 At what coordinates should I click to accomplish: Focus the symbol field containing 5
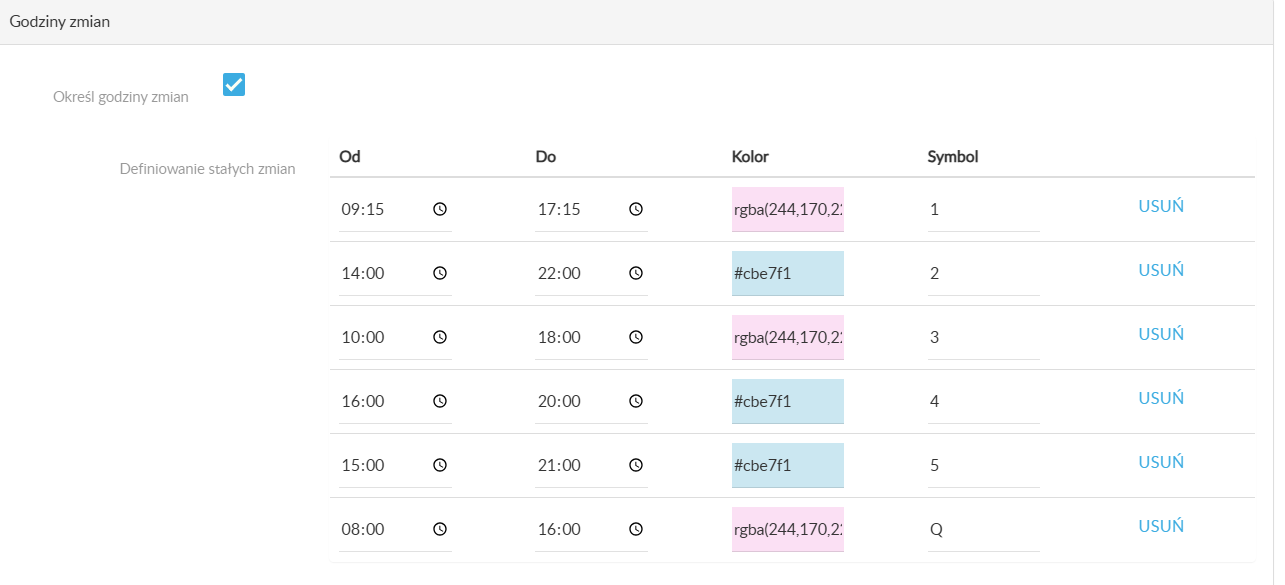pyautogui.click(x=984, y=466)
